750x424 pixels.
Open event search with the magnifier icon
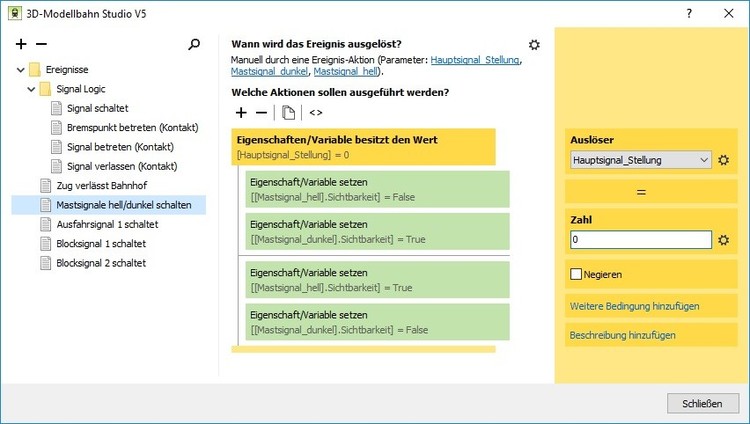(x=194, y=45)
